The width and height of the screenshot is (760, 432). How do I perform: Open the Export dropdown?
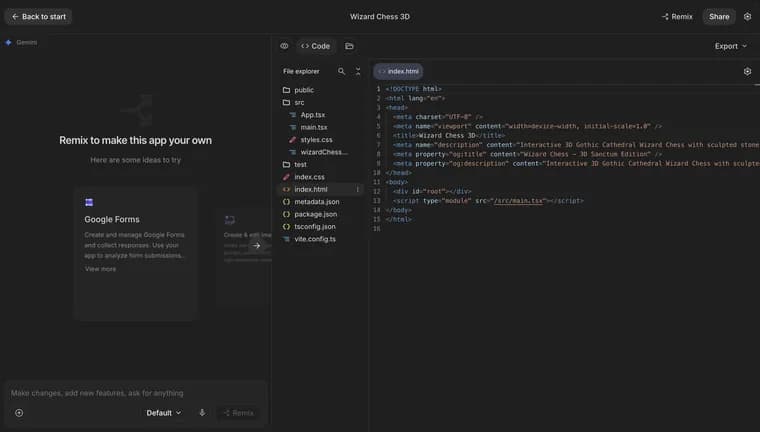click(x=730, y=46)
